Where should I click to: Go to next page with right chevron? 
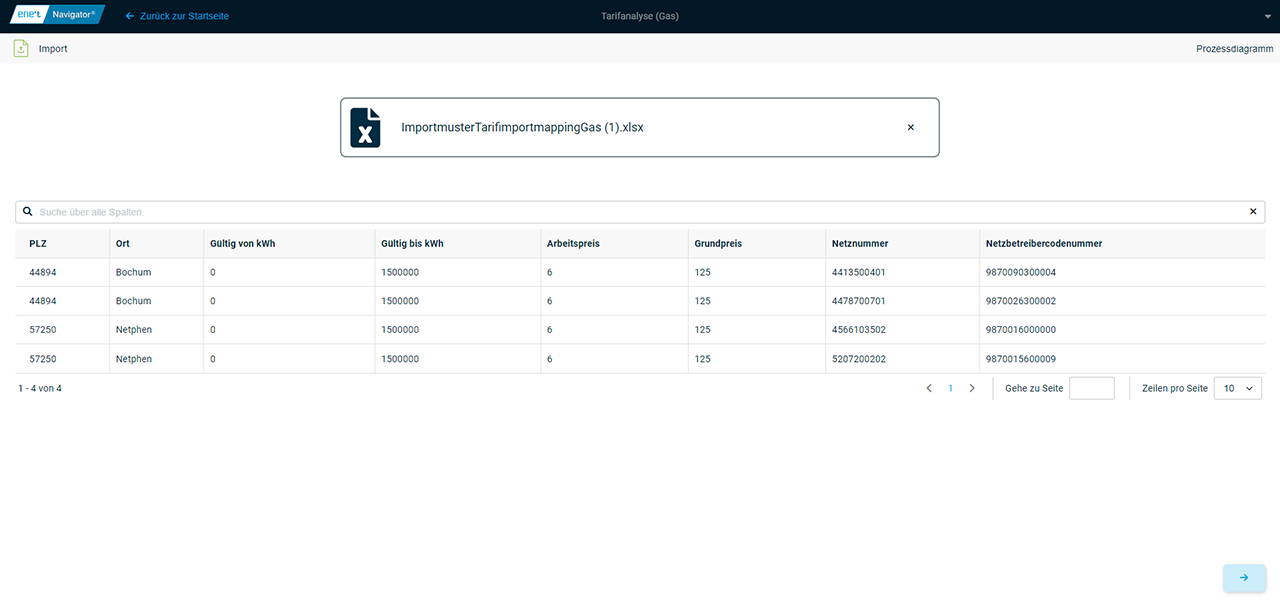tap(971, 388)
